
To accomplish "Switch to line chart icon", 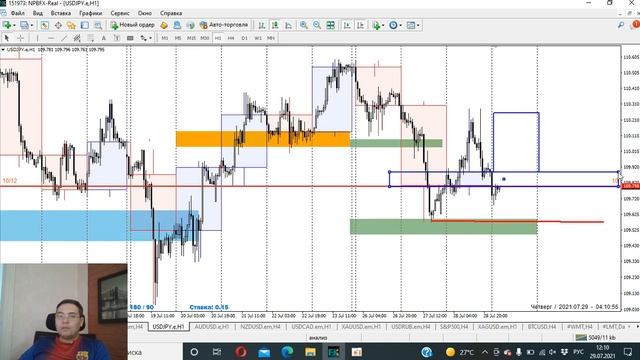I will (289, 25).
